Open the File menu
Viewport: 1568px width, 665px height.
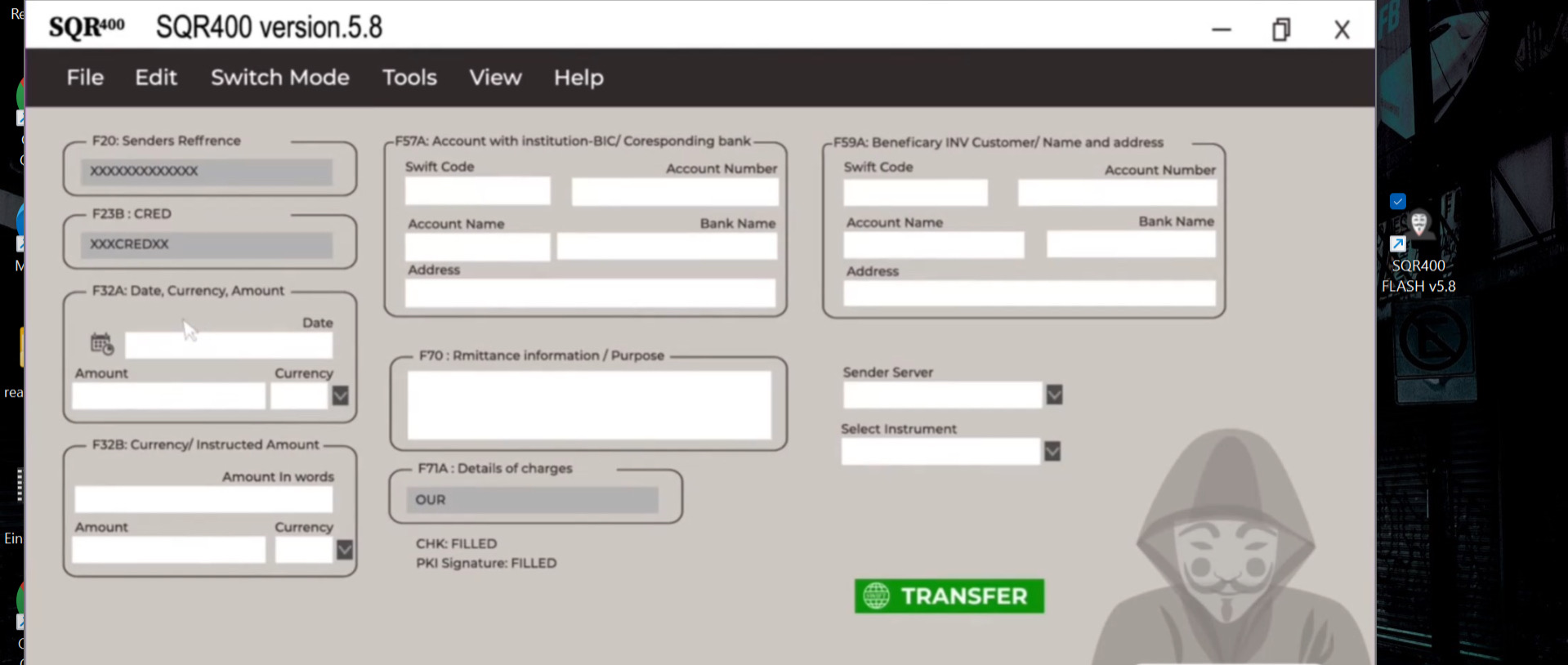[x=85, y=78]
